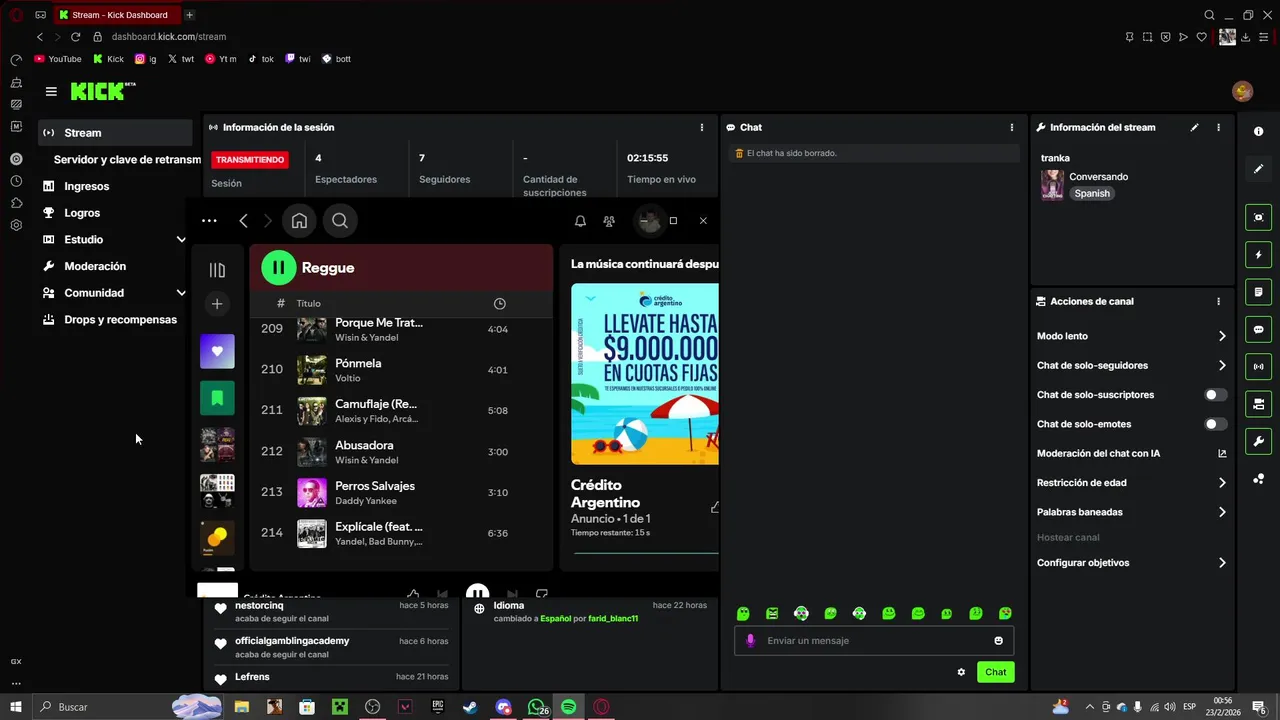
Task: Send message with green Chat button
Action: coord(996,672)
